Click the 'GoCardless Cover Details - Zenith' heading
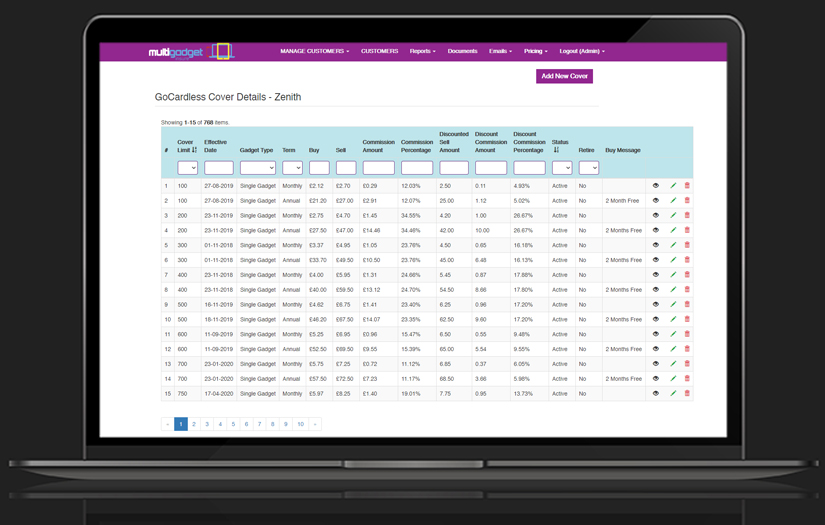825x525 pixels. (x=228, y=97)
